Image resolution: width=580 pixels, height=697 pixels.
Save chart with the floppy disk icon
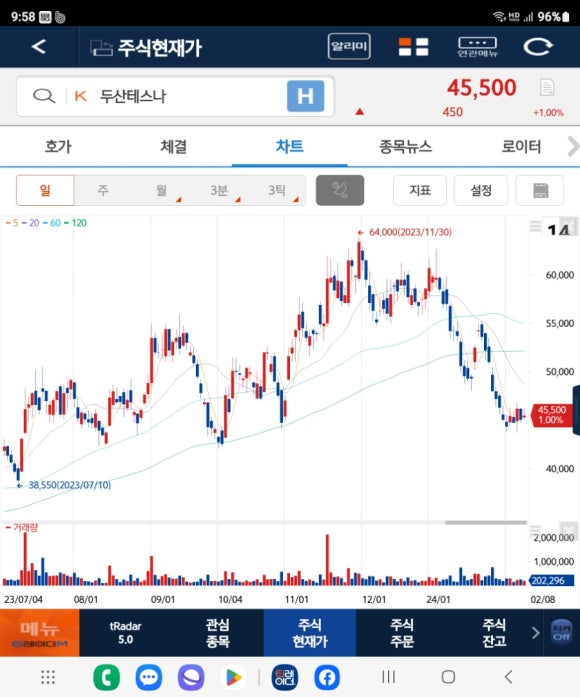click(540, 190)
